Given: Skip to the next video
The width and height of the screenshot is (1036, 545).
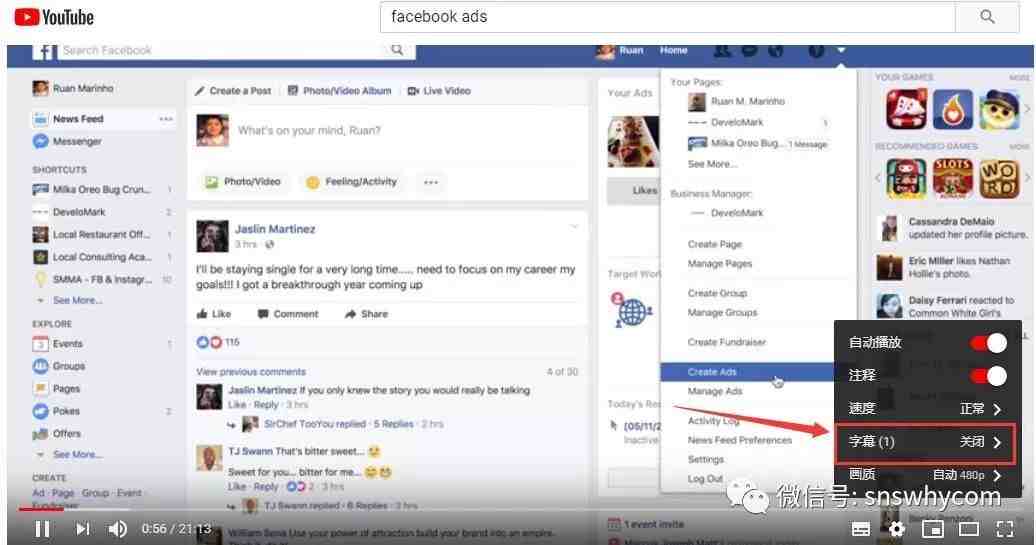Looking at the screenshot, I should (83, 528).
